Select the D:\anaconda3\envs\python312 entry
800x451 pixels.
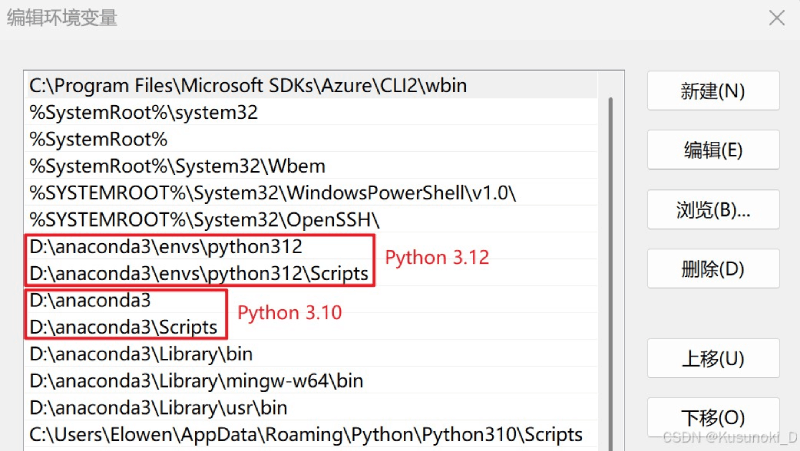coord(311,246)
